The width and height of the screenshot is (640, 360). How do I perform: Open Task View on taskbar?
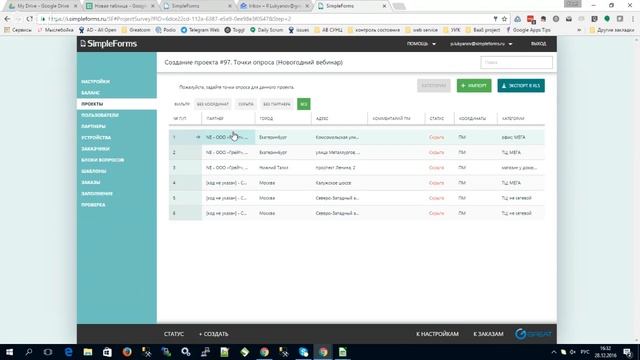[x=48, y=352]
